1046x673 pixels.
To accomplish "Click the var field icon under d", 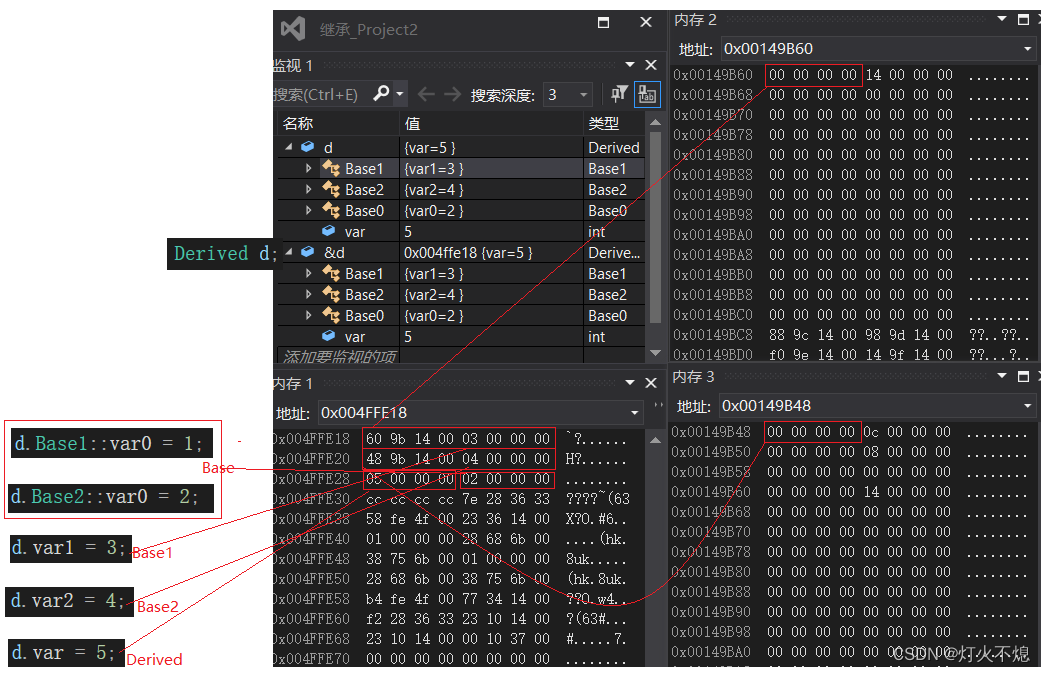I will (x=328, y=231).
